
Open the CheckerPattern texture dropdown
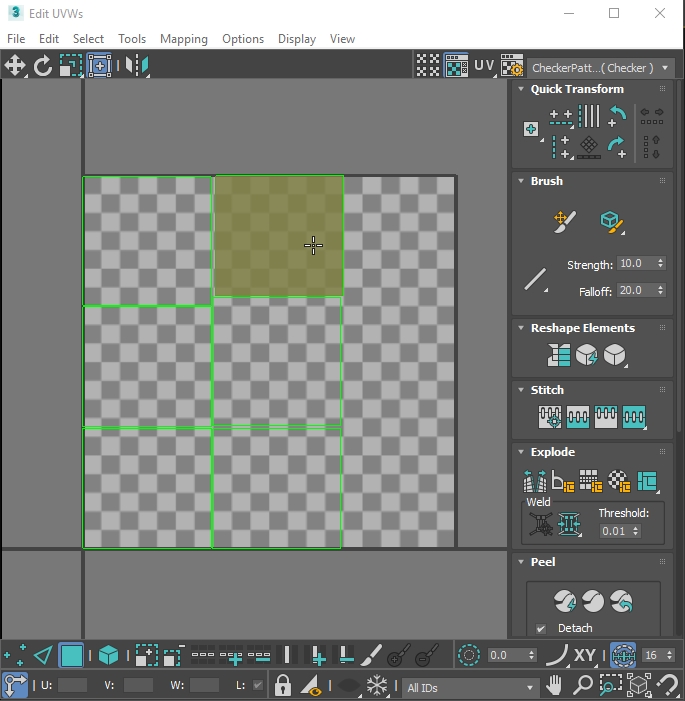click(x=600, y=68)
